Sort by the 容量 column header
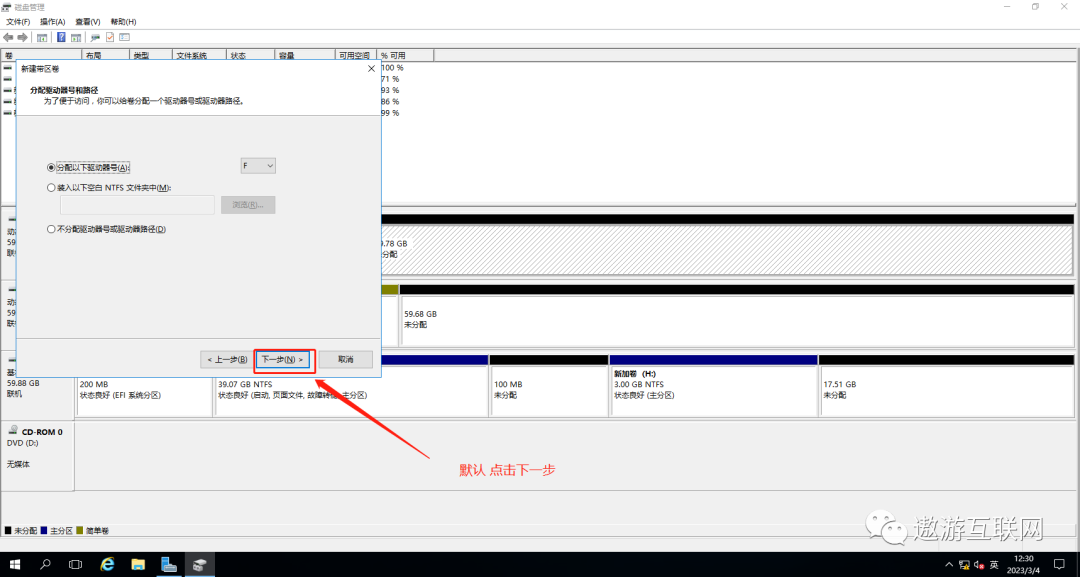 coord(305,55)
